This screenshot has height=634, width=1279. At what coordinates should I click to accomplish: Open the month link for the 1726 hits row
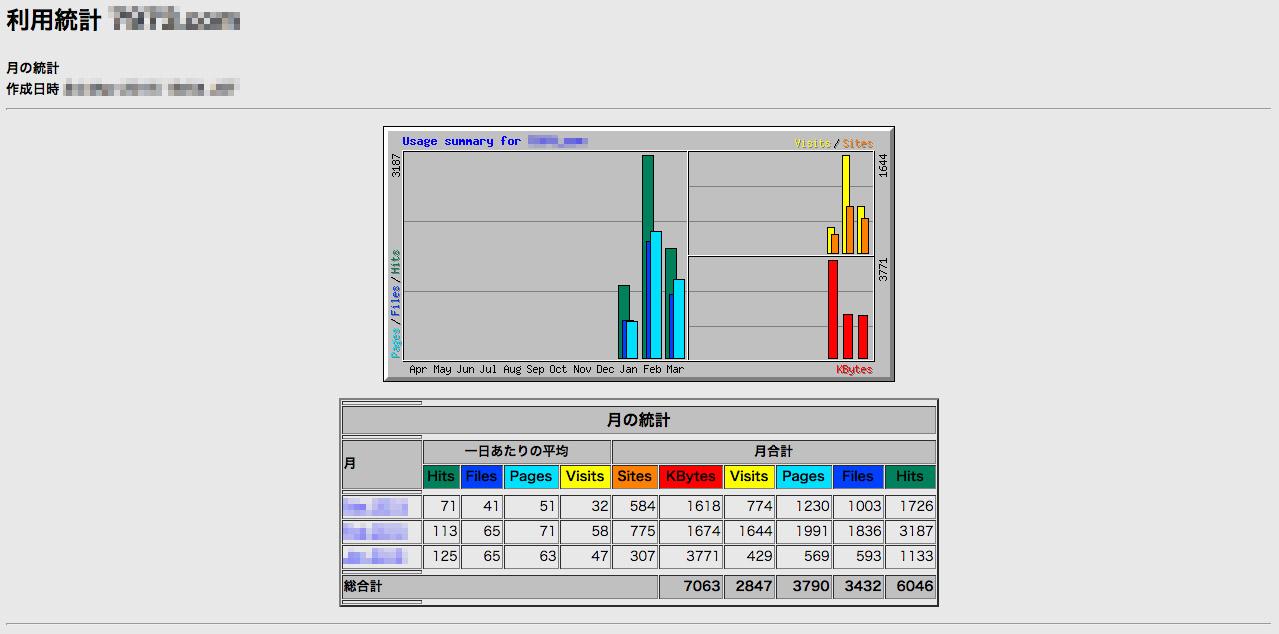375,507
